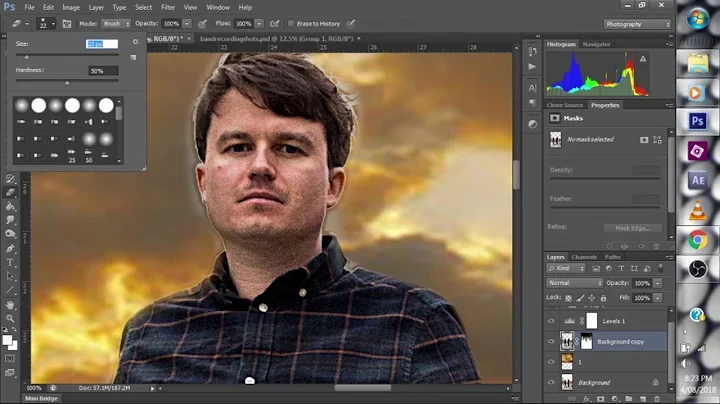Toggle lock position icon

(x=592, y=298)
